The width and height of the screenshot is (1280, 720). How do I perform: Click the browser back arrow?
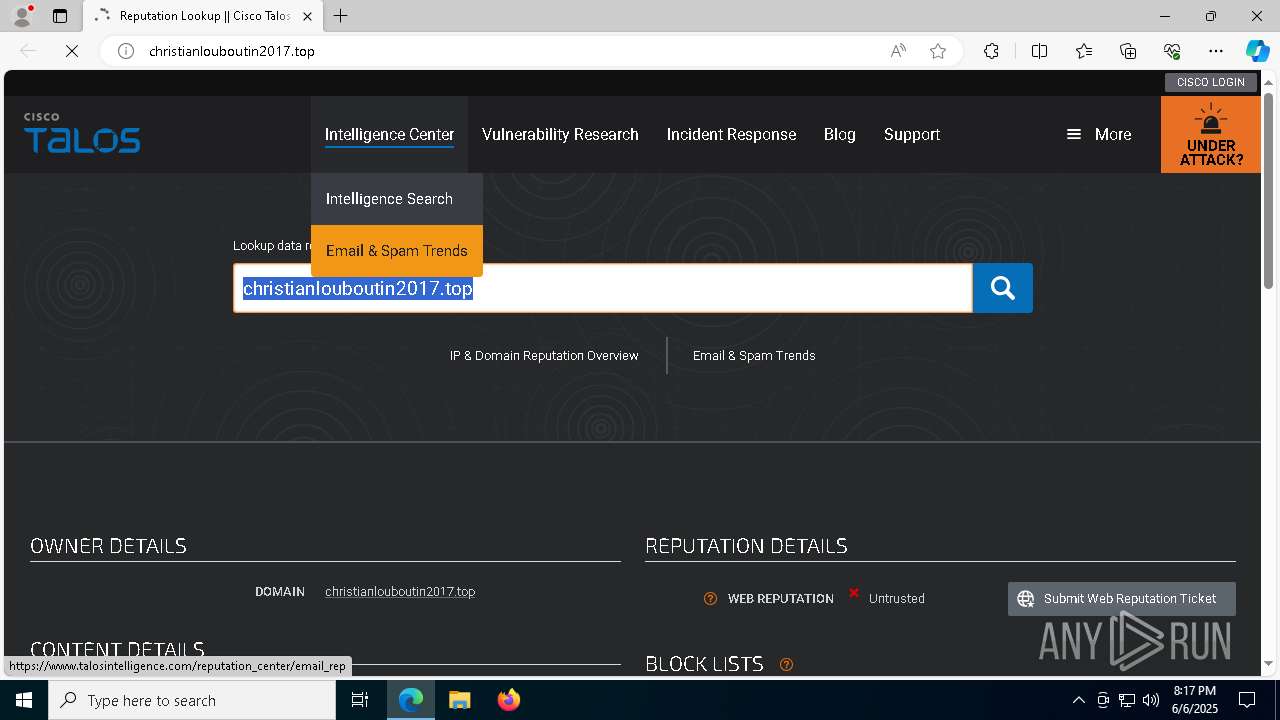[x=28, y=51]
